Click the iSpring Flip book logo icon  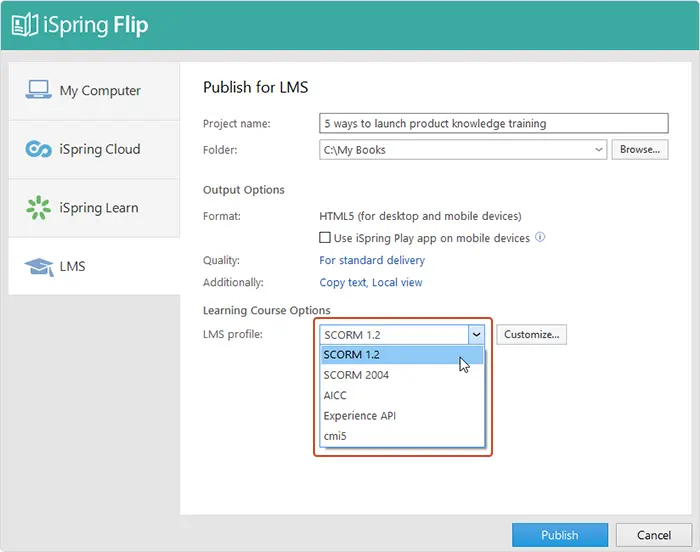pyautogui.click(x=25, y=25)
